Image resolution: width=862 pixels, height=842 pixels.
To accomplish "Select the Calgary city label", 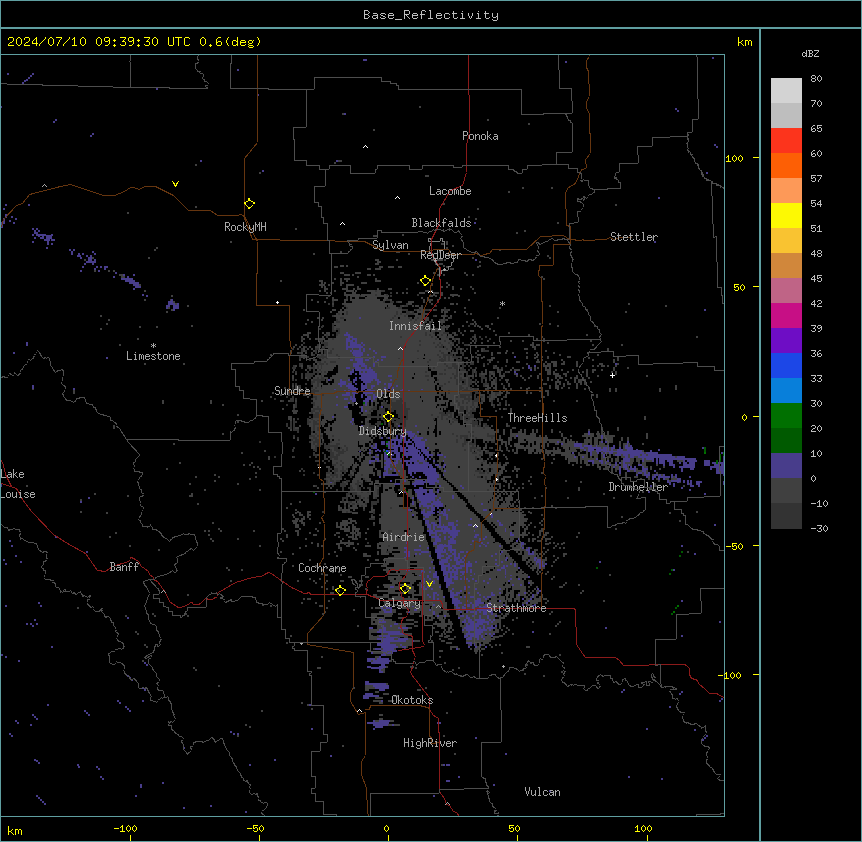I will pos(400,603).
